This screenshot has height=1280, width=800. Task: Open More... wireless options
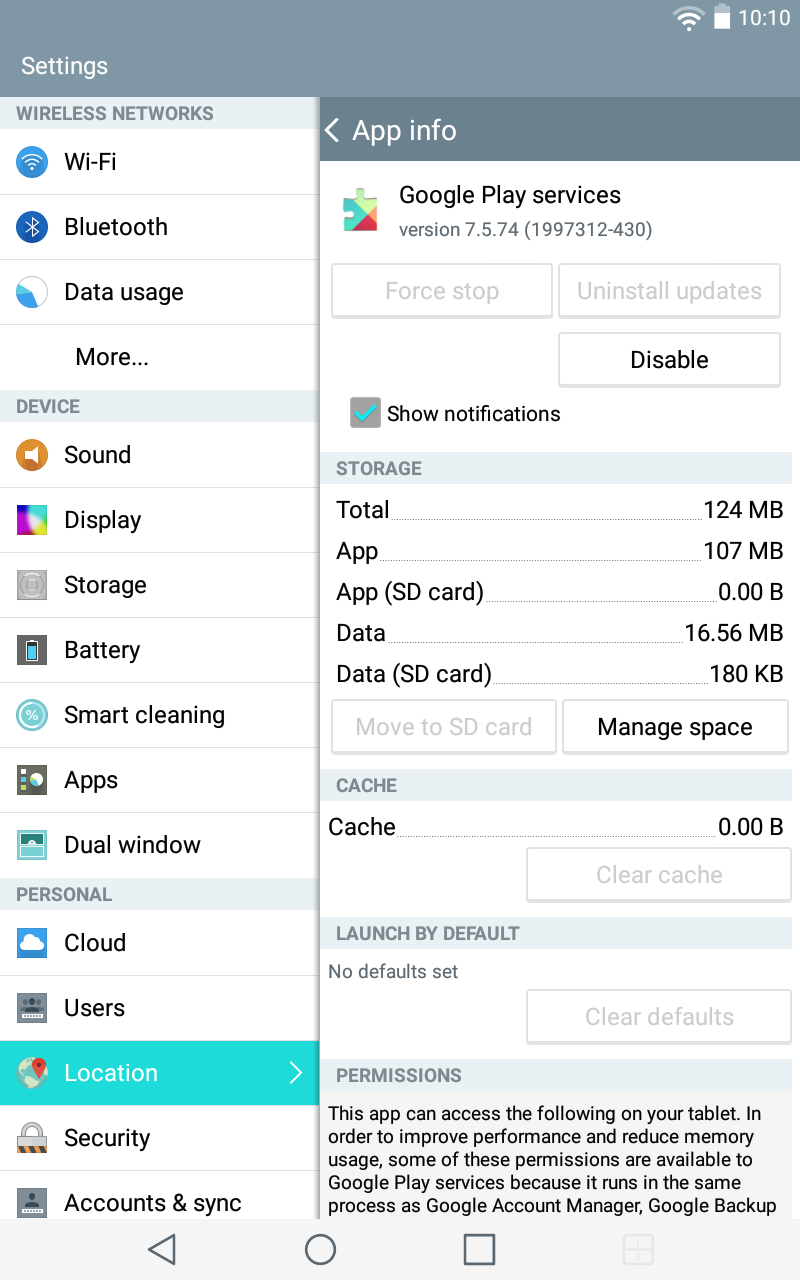(112, 357)
